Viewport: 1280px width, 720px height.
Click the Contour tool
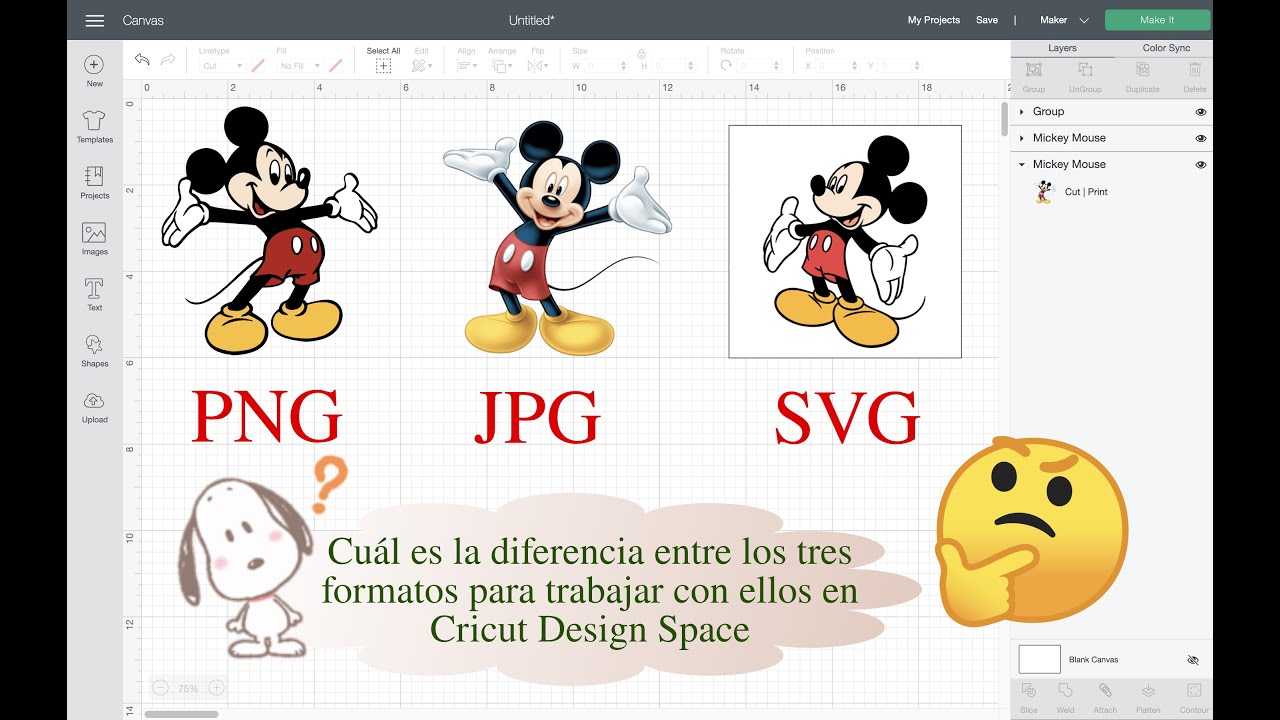[x=1194, y=697]
